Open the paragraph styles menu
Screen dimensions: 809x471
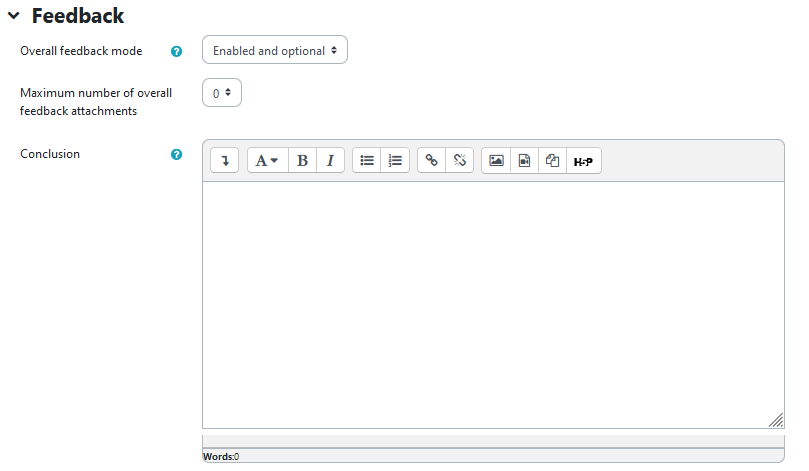coord(267,160)
